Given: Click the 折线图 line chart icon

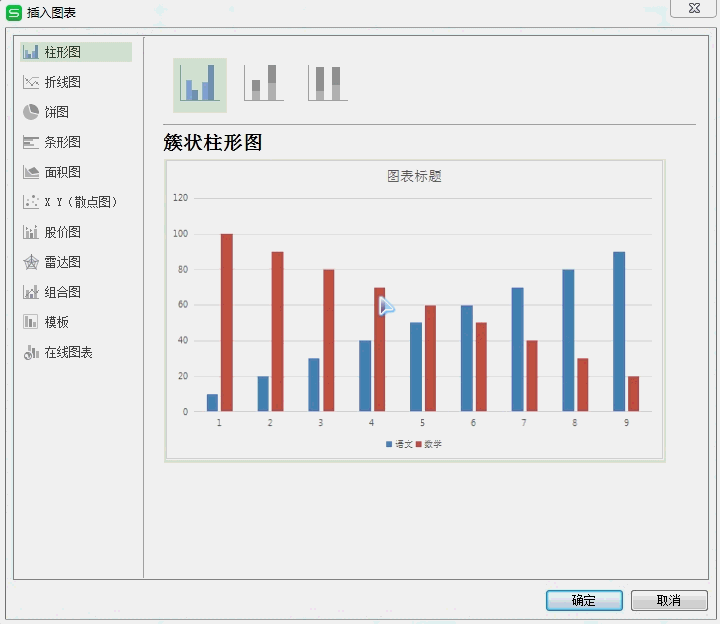Looking at the screenshot, I should (x=31, y=82).
